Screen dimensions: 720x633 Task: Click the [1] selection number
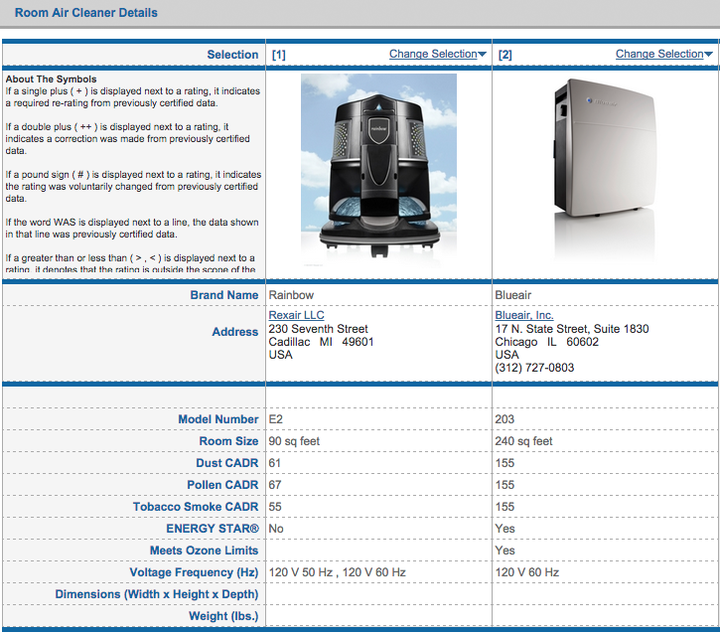point(279,55)
